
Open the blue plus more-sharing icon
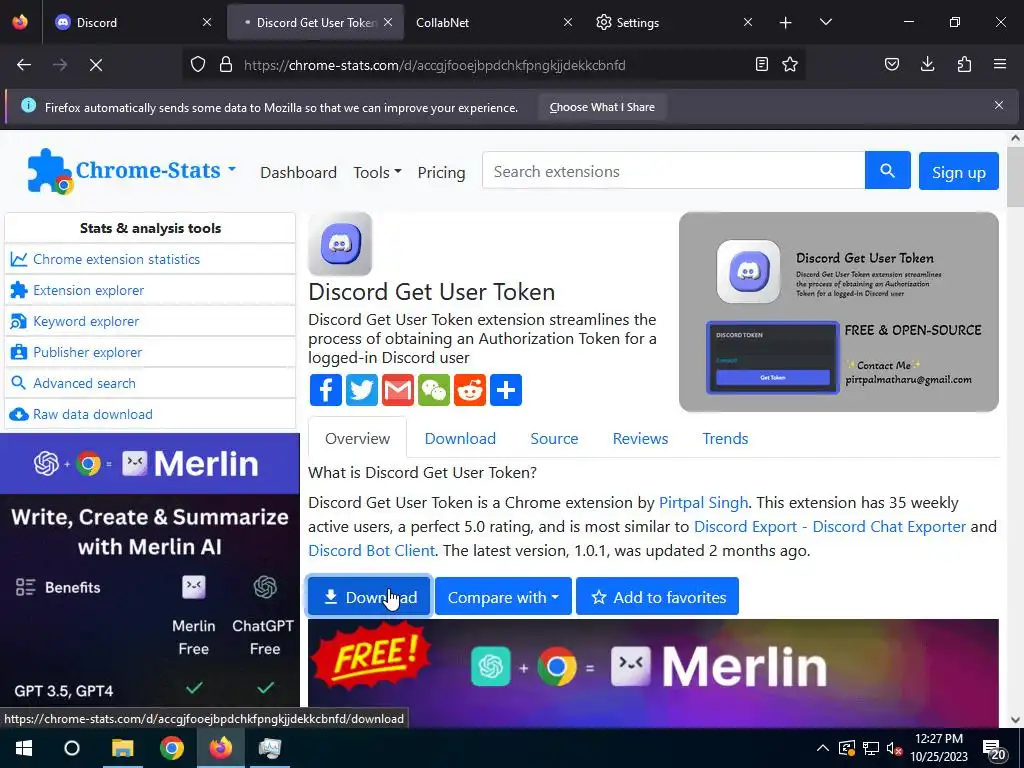[x=505, y=390]
